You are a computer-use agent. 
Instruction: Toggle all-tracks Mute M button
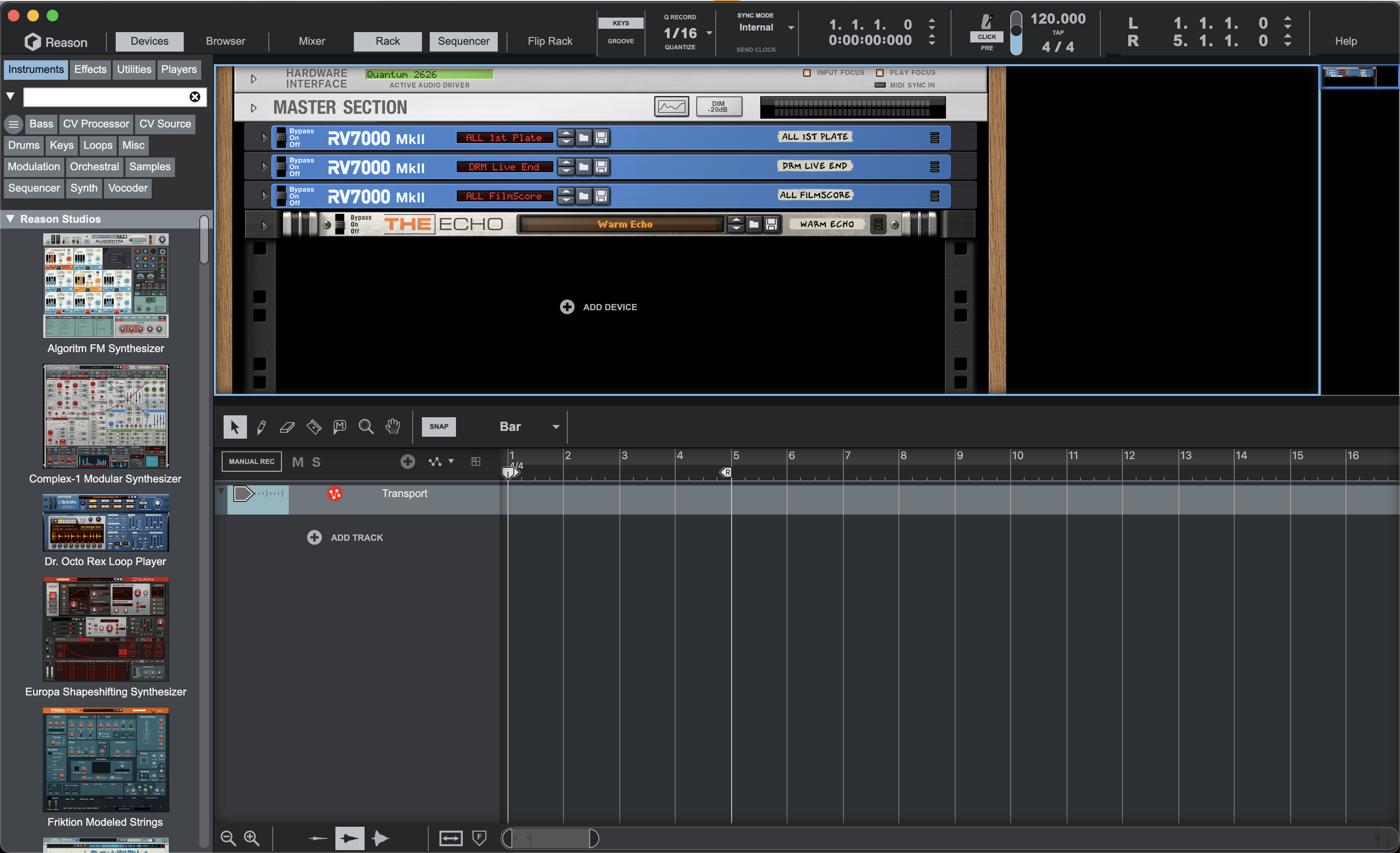pyautogui.click(x=297, y=462)
